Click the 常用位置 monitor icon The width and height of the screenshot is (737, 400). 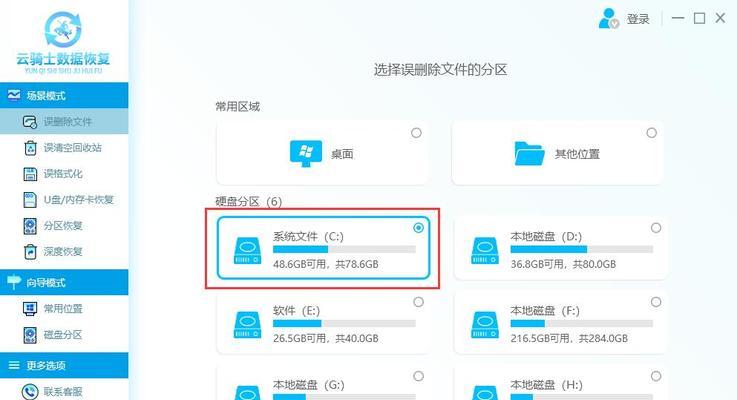point(30,309)
